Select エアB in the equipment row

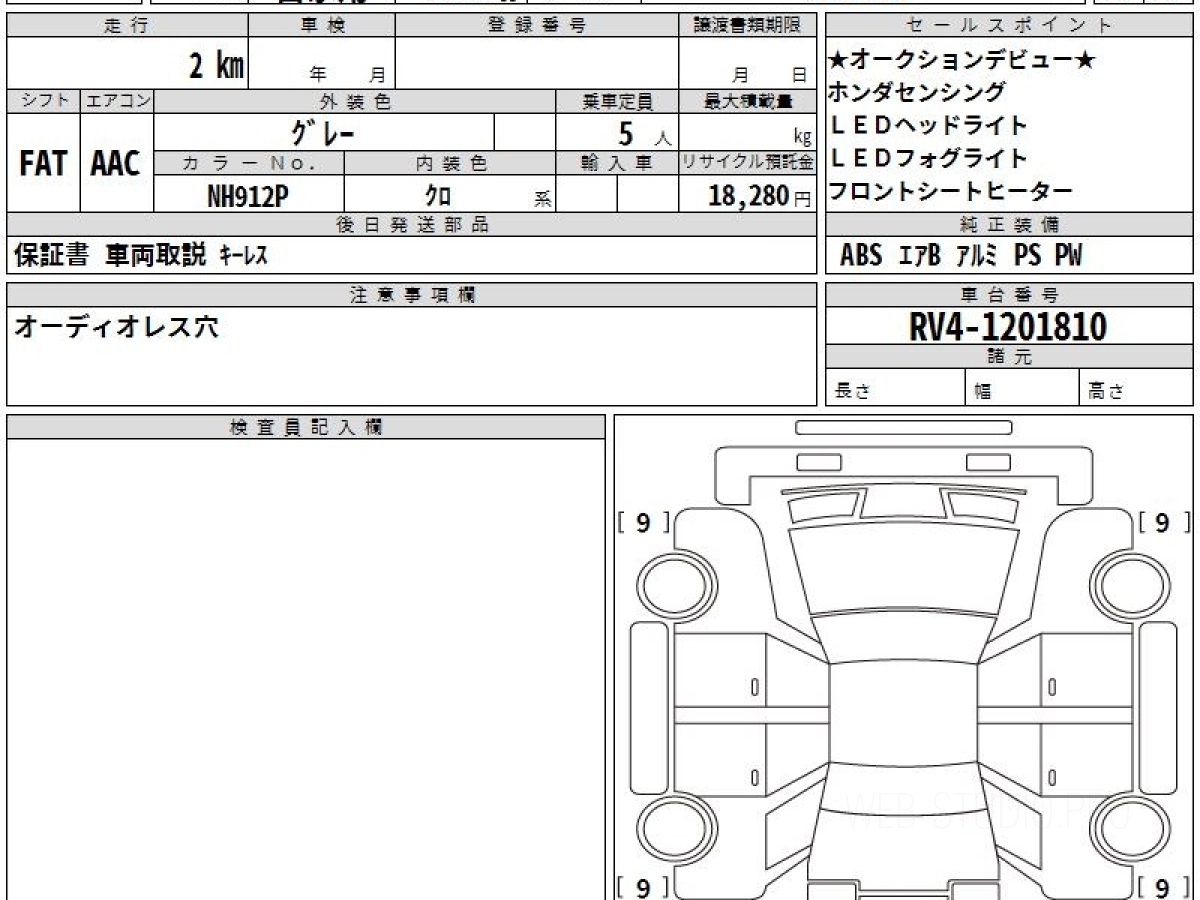[920, 256]
